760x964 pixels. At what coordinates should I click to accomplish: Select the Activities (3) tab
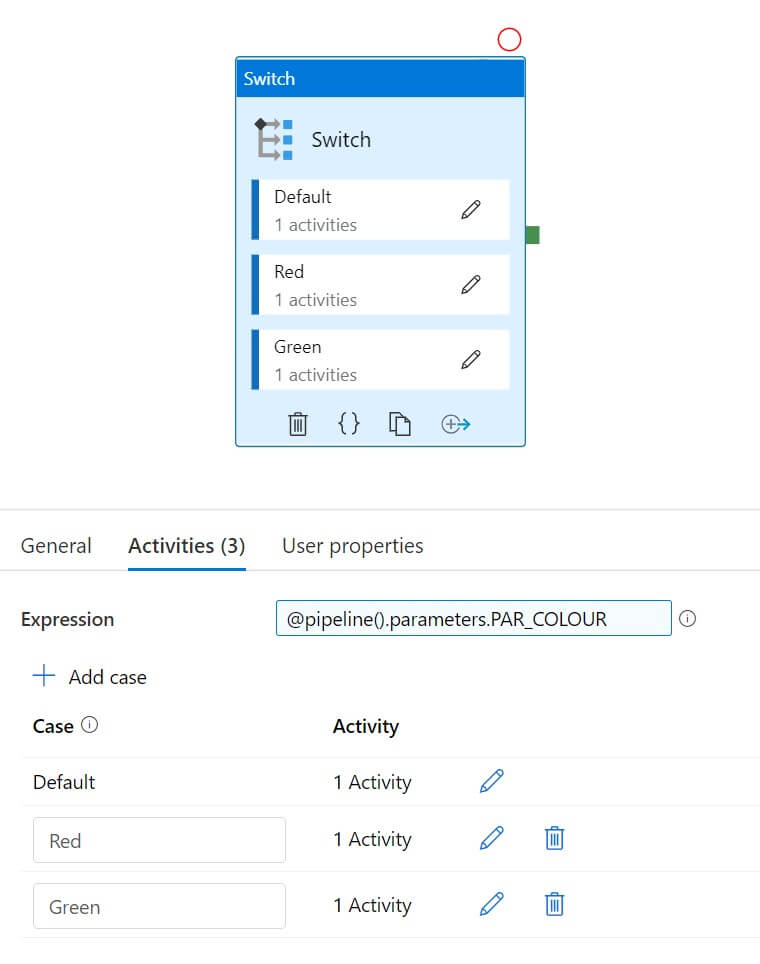[187, 546]
